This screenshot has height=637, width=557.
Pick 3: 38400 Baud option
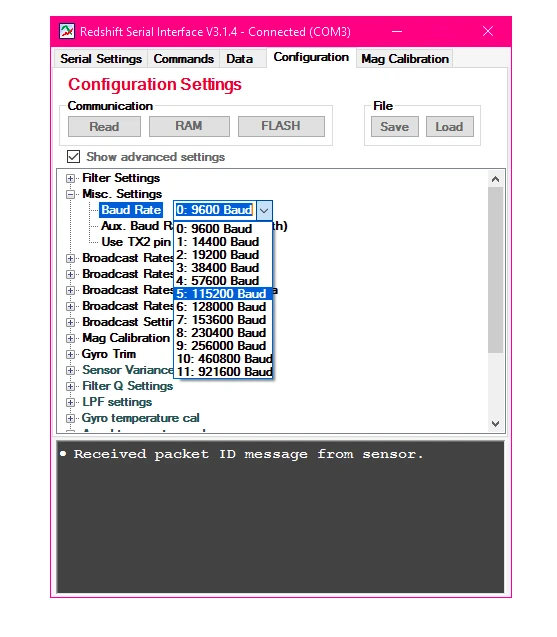[223, 268]
